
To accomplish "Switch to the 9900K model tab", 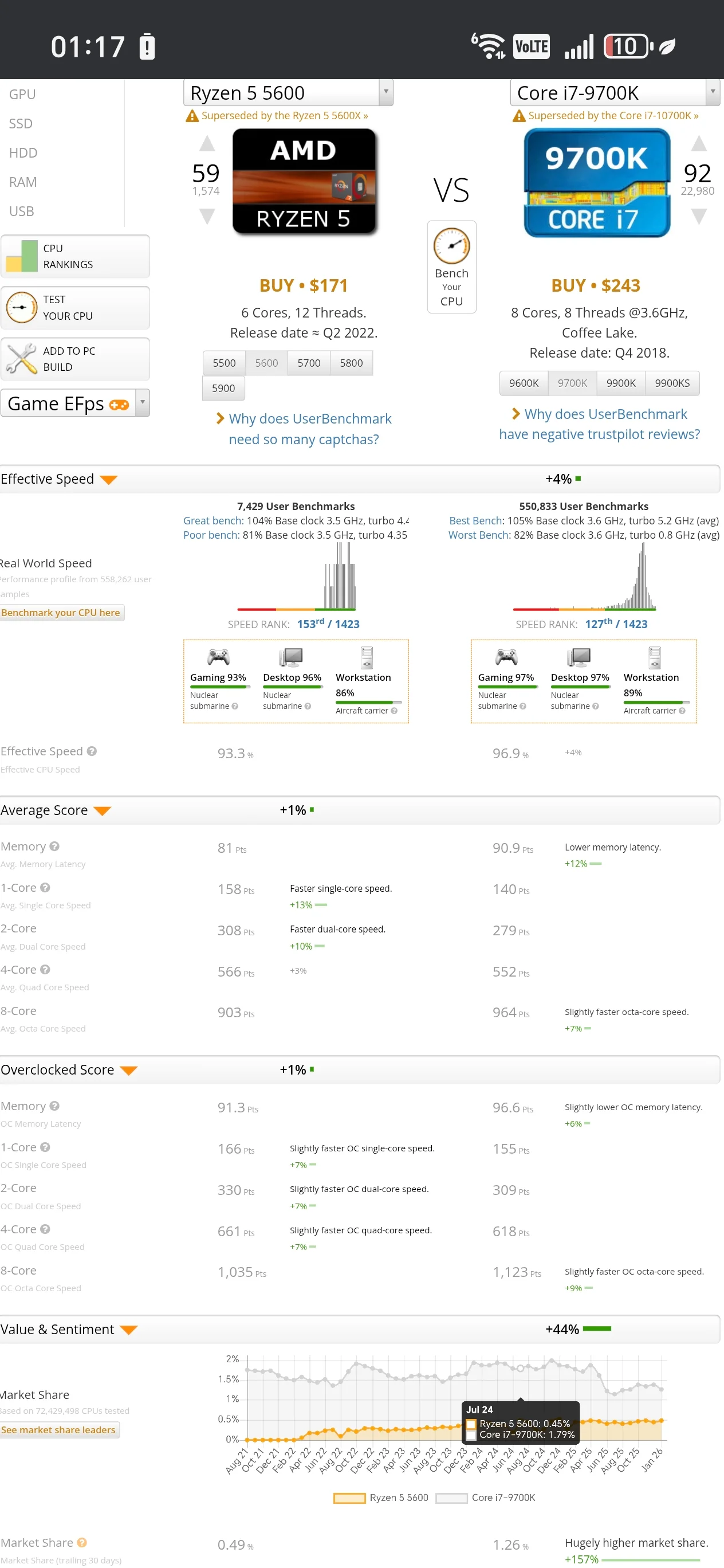I will click(x=620, y=383).
